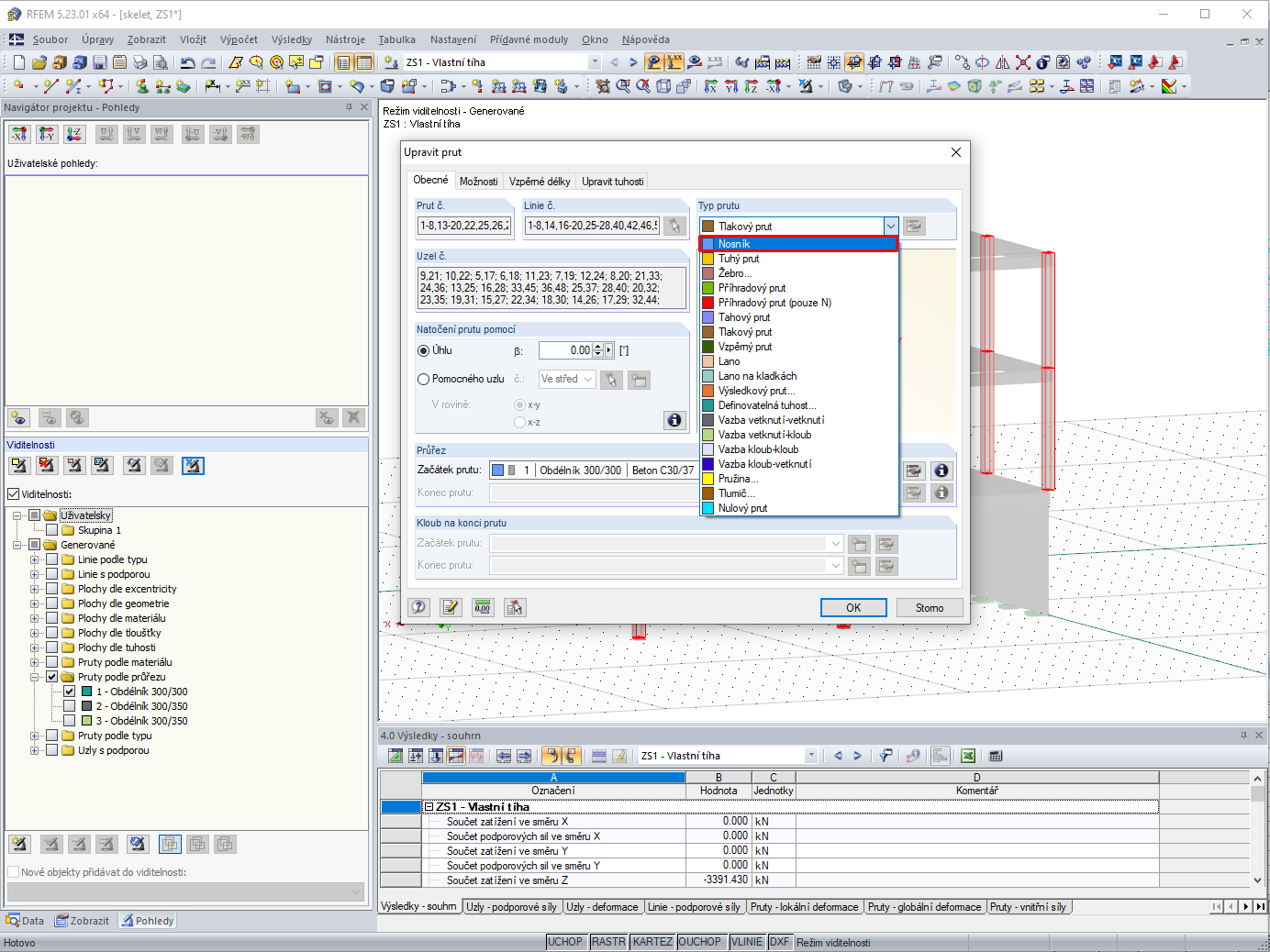Open the Výpočet menu
The height and width of the screenshot is (952, 1270).
point(237,39)
